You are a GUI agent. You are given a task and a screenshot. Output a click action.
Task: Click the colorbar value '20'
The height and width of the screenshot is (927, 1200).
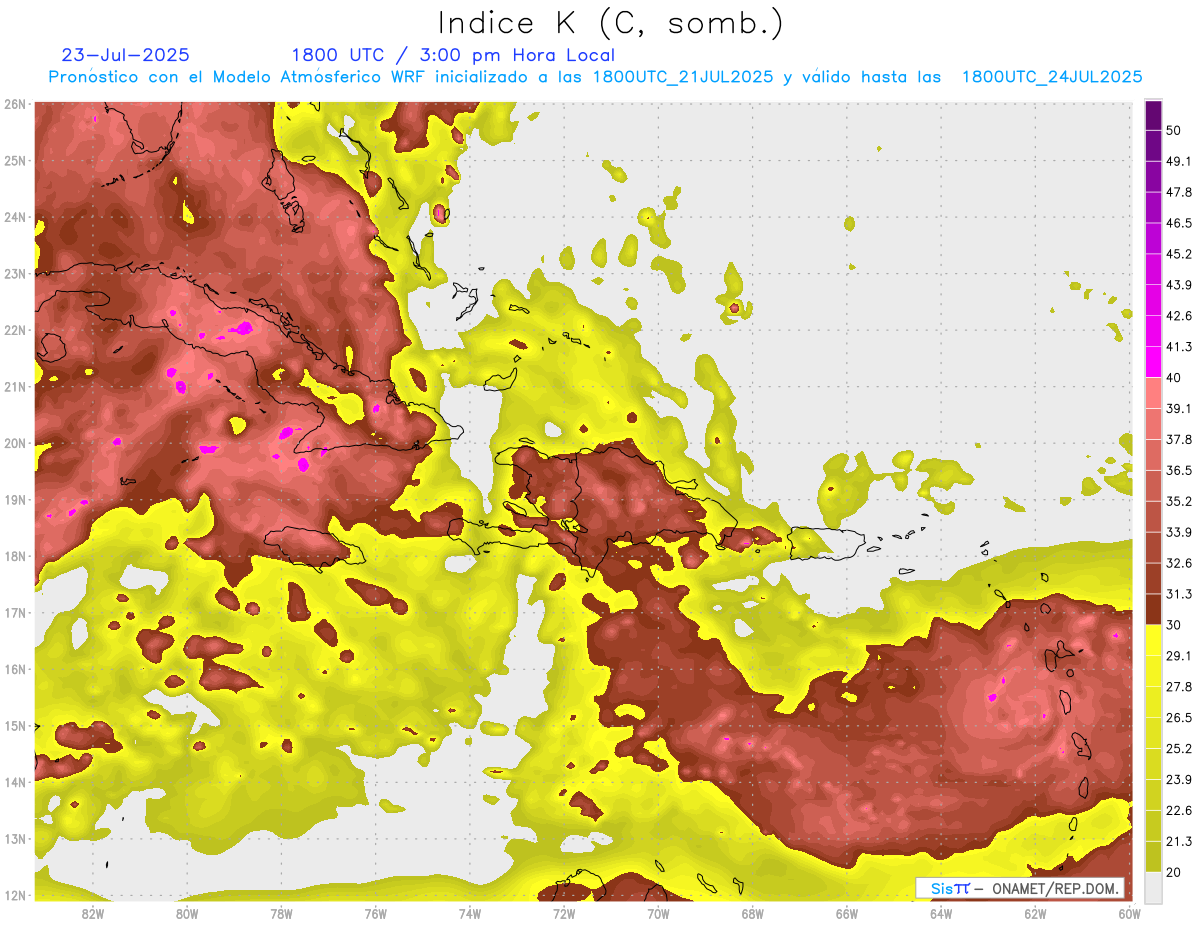coord(1174,871)
